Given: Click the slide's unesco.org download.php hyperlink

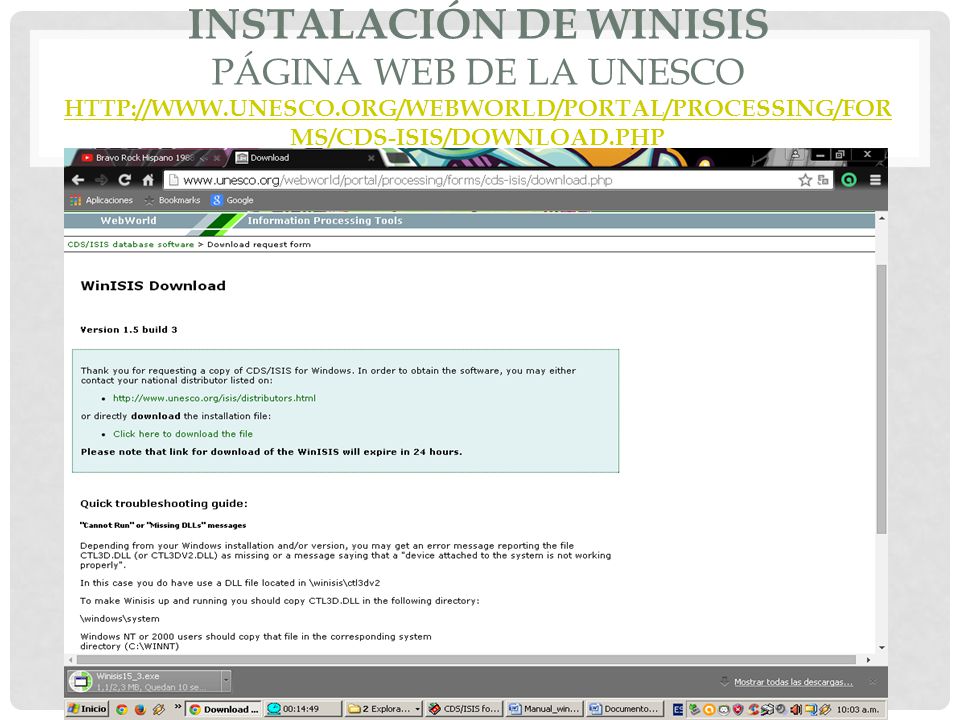Looking at the screenshot, I should point(478,122).
